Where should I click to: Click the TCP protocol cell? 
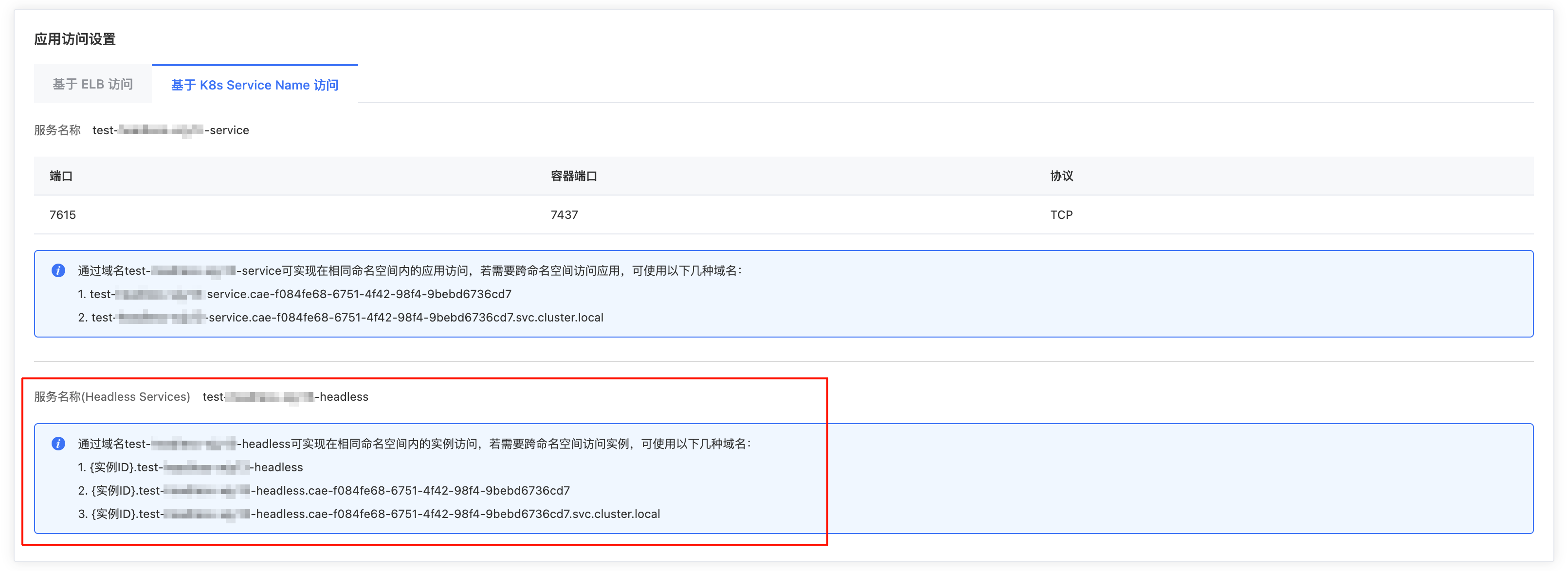(x=1061, y=214)
